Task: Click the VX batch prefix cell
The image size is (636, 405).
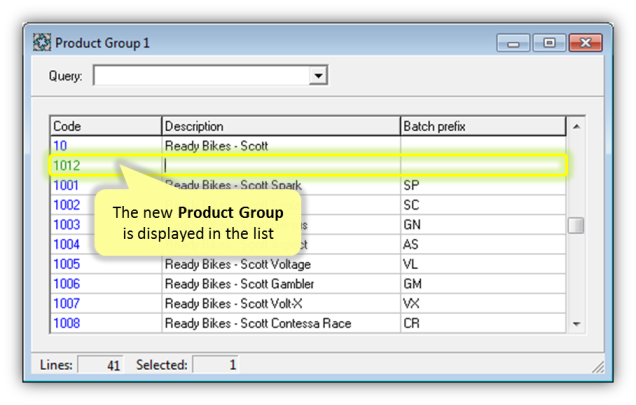Action: (x=483, y=304)
